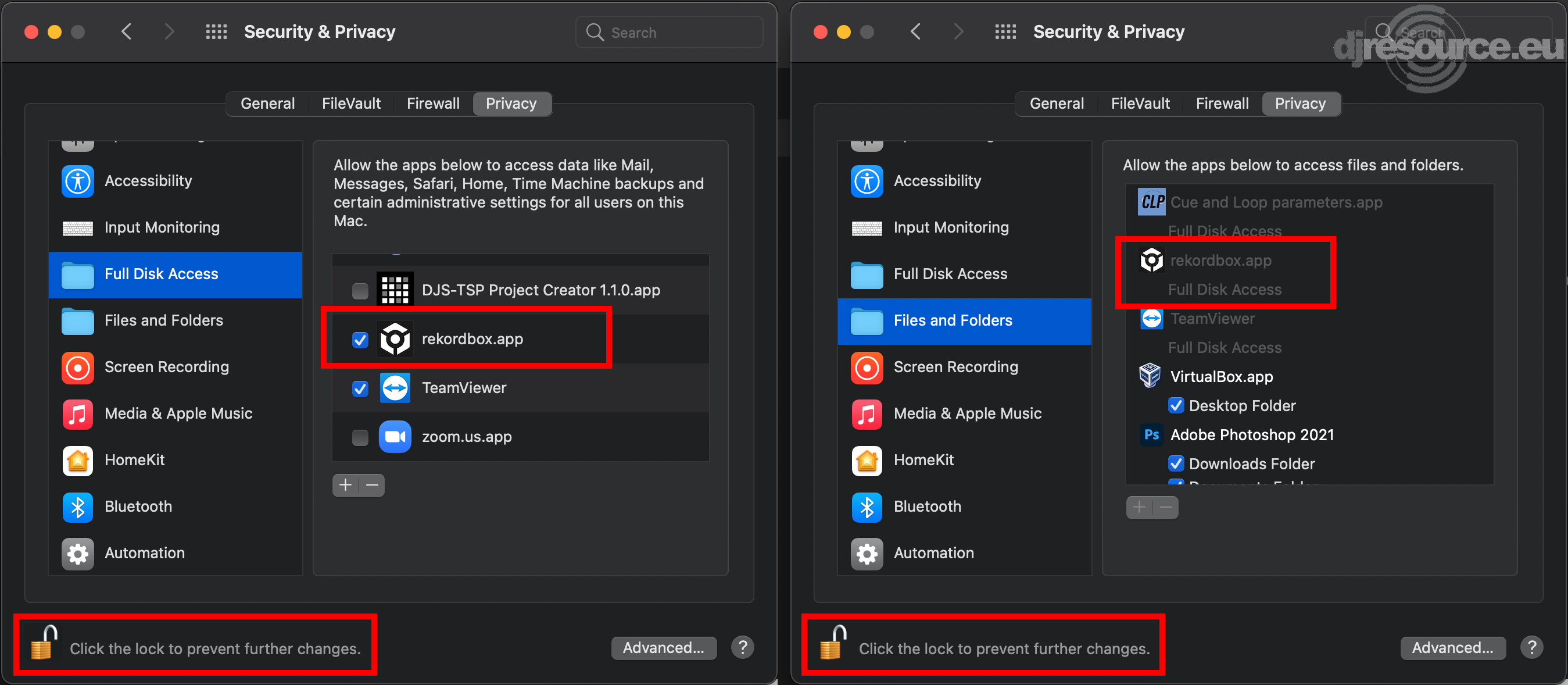Select Input Monitoring keyboard icon in left window

[77, 228]
